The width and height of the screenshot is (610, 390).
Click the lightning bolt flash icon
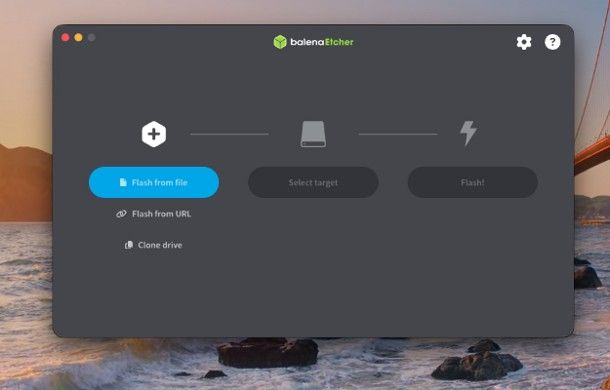468,133
